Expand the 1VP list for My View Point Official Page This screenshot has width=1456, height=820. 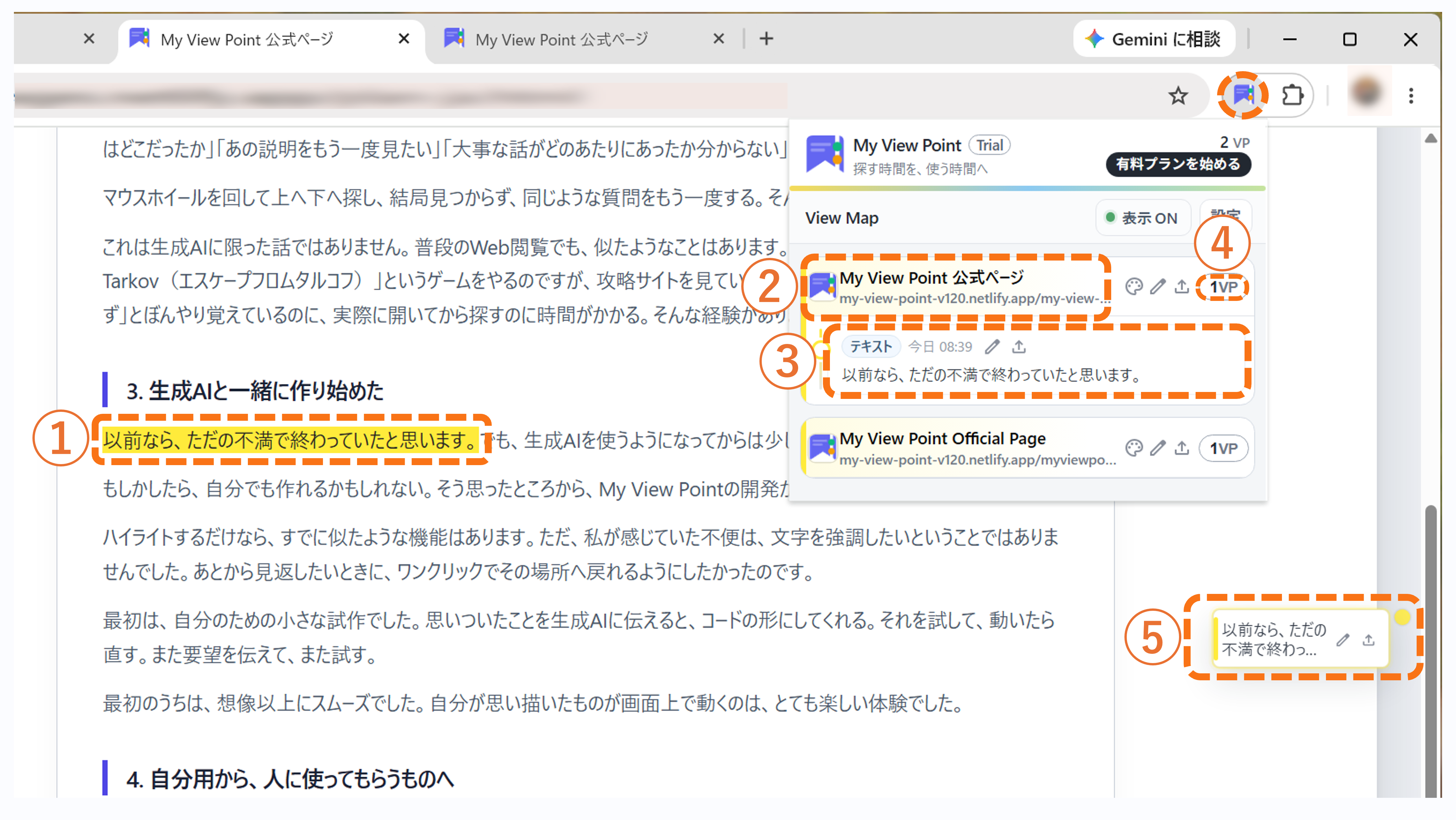(1223, 449)
